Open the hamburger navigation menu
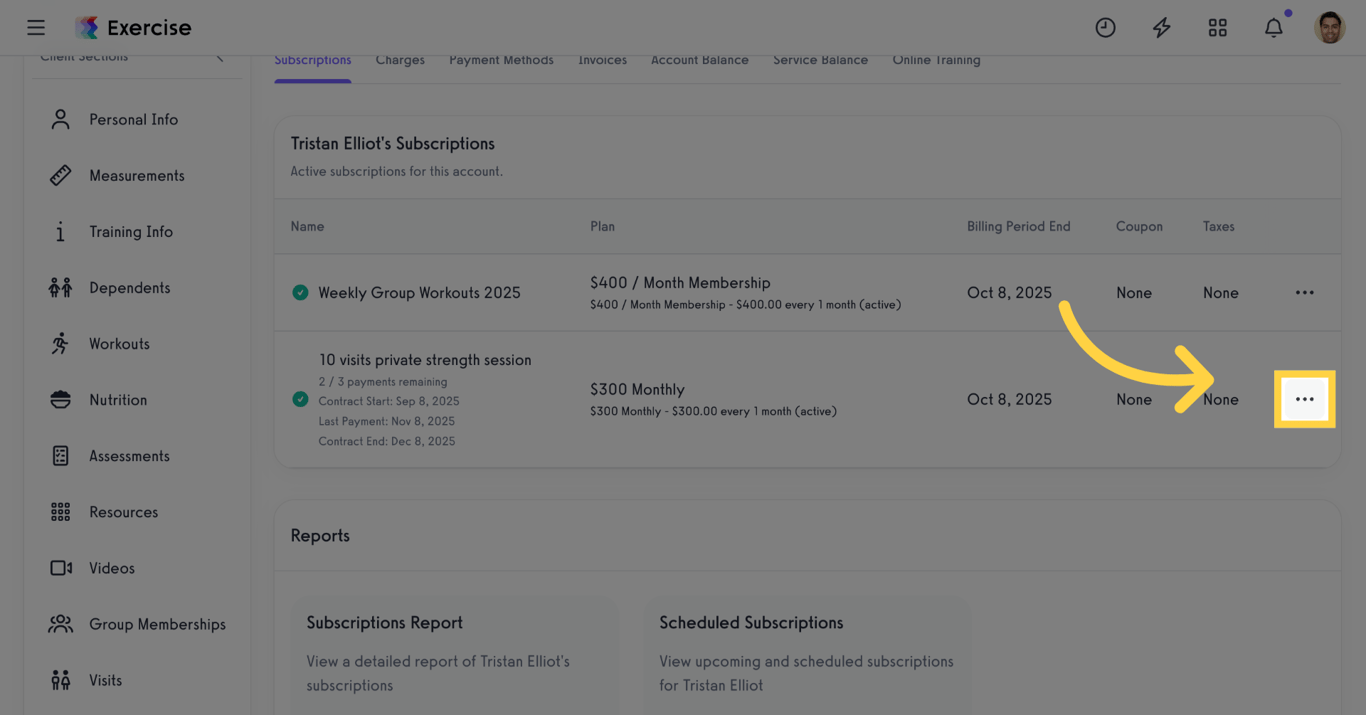 click(x=36, y=27)
